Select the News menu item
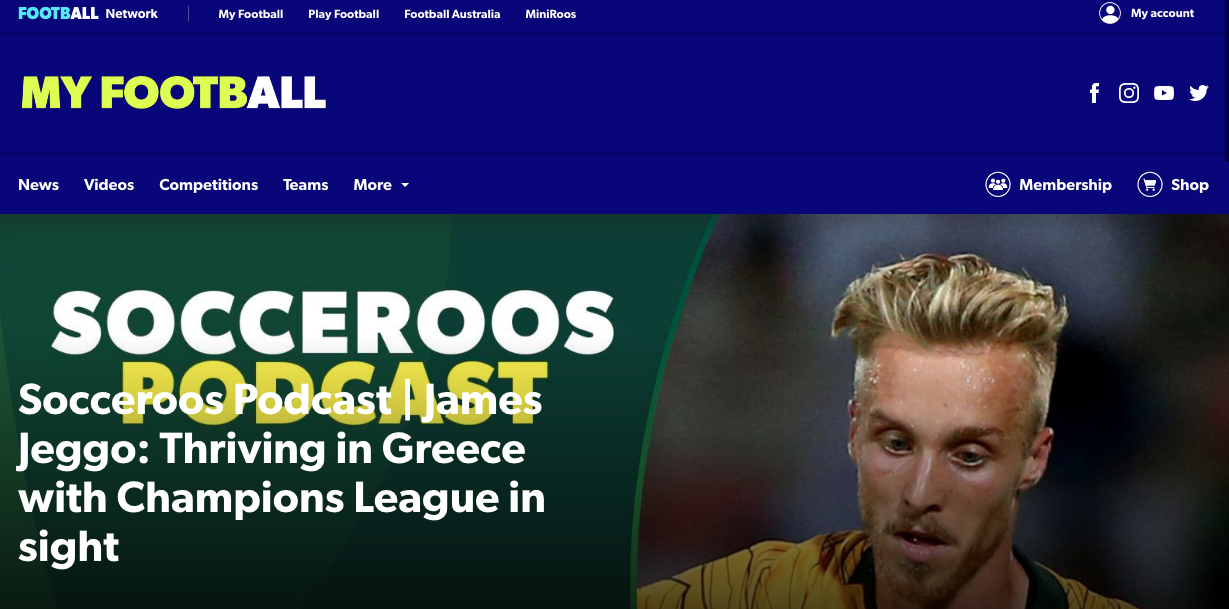This screenshot has width=1229, height=609. tap(38, 185)
